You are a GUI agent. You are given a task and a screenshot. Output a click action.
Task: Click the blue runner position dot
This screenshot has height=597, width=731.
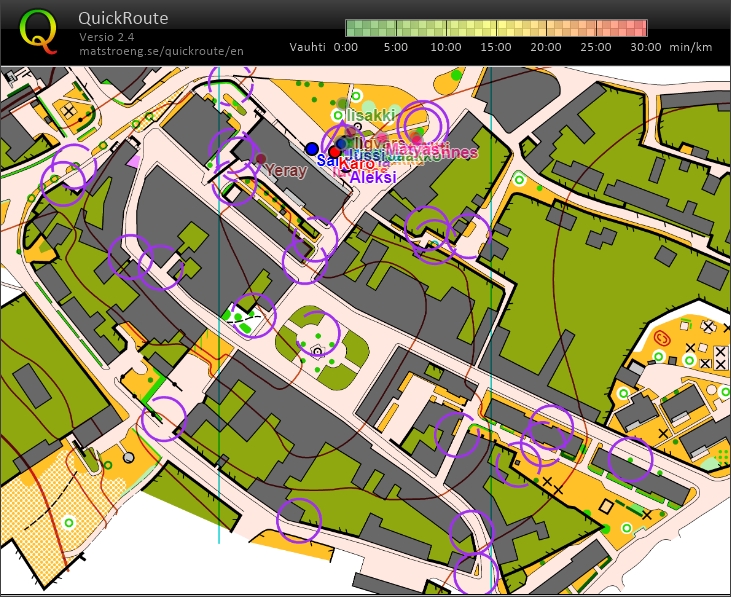point(312,149)
